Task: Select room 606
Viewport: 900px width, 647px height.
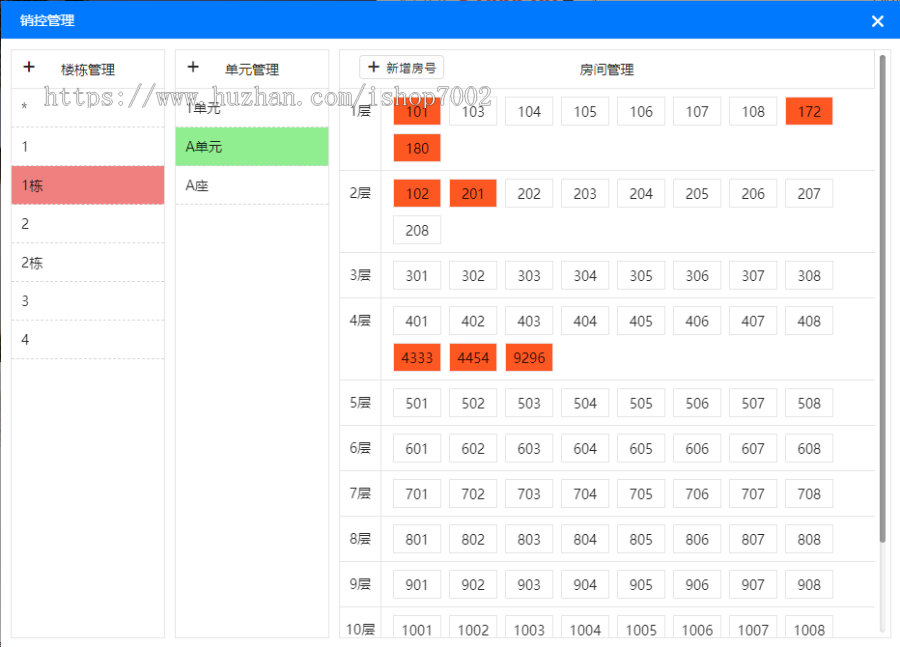Action: (697, 448)
